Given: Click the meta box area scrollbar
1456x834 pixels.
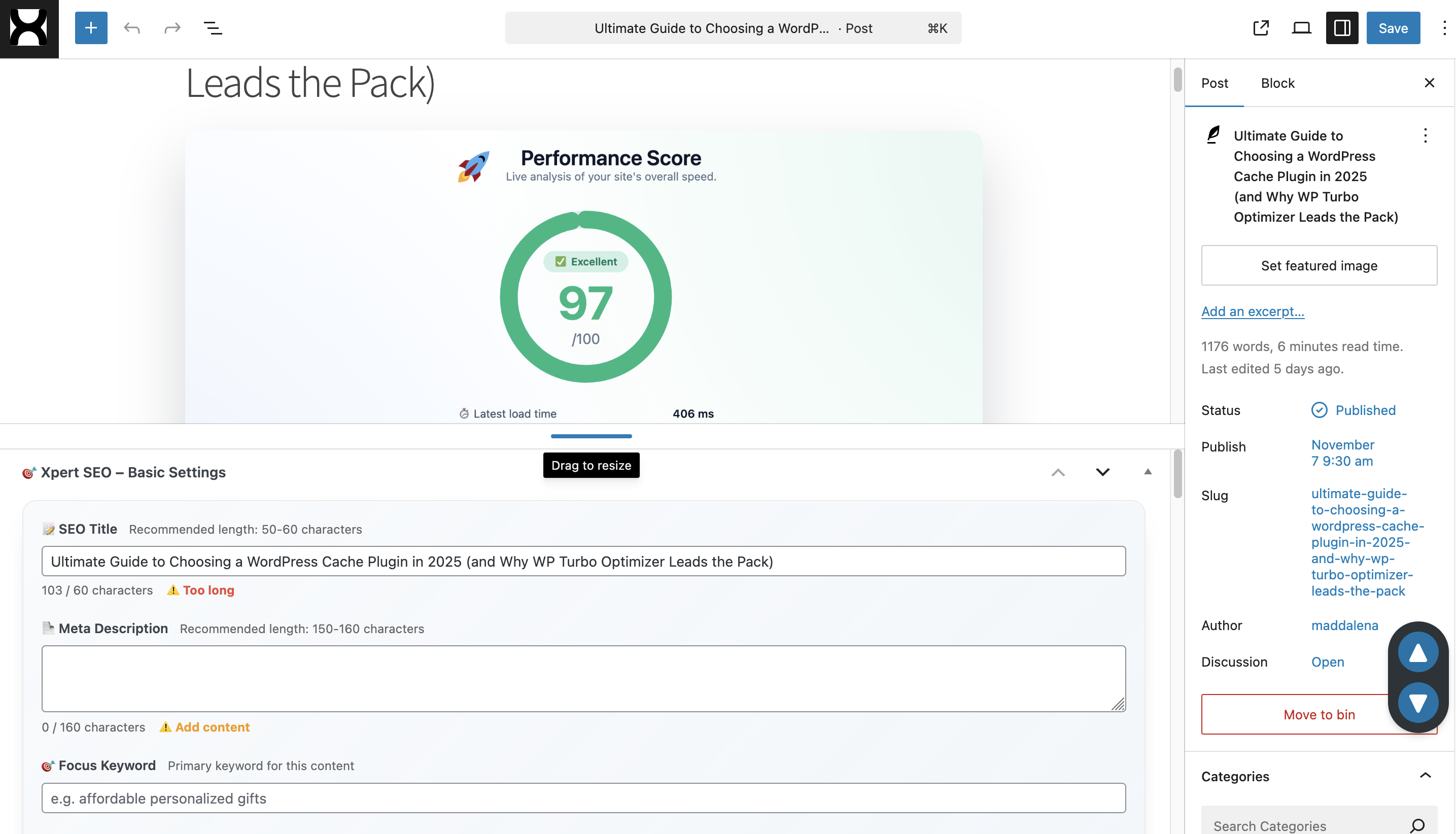Looking at the screenshot, I should point(1177,474).
